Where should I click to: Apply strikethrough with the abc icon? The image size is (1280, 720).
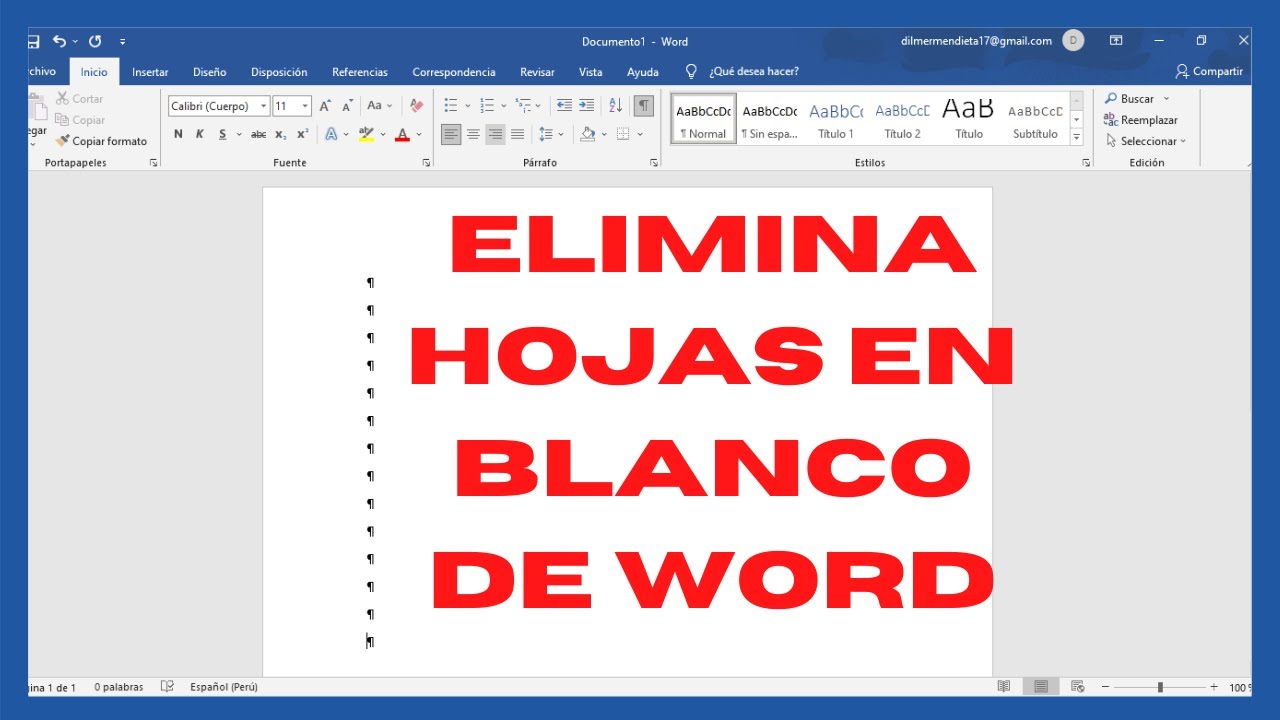[x=258, y=134]
